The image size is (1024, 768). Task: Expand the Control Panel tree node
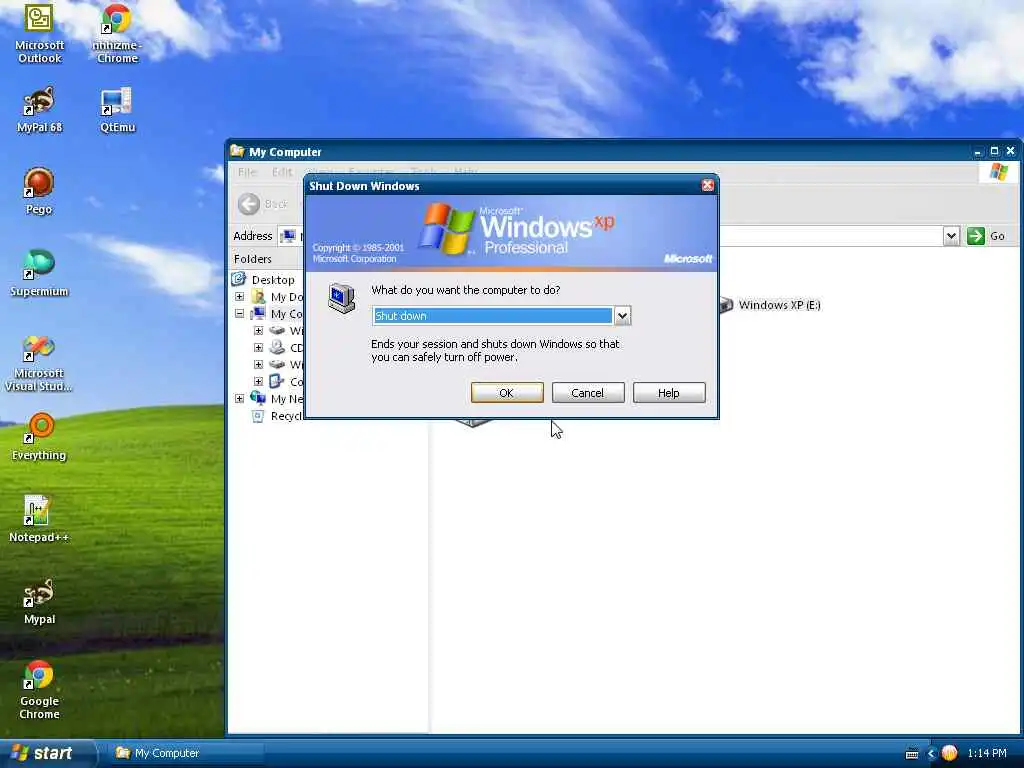pos(259,381)
